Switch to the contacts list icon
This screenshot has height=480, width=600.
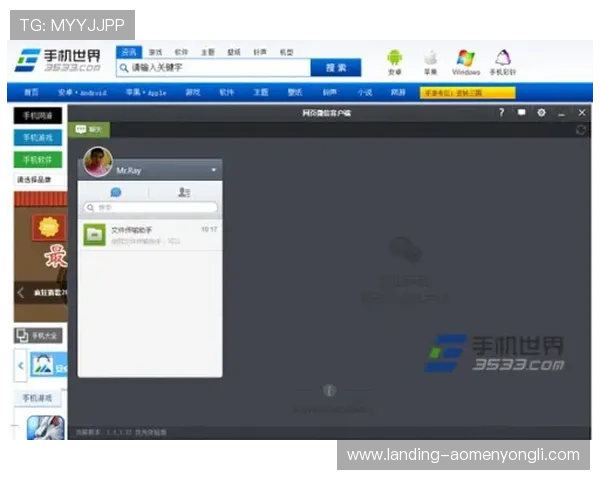pyautogui.click(x=184, y=191)
